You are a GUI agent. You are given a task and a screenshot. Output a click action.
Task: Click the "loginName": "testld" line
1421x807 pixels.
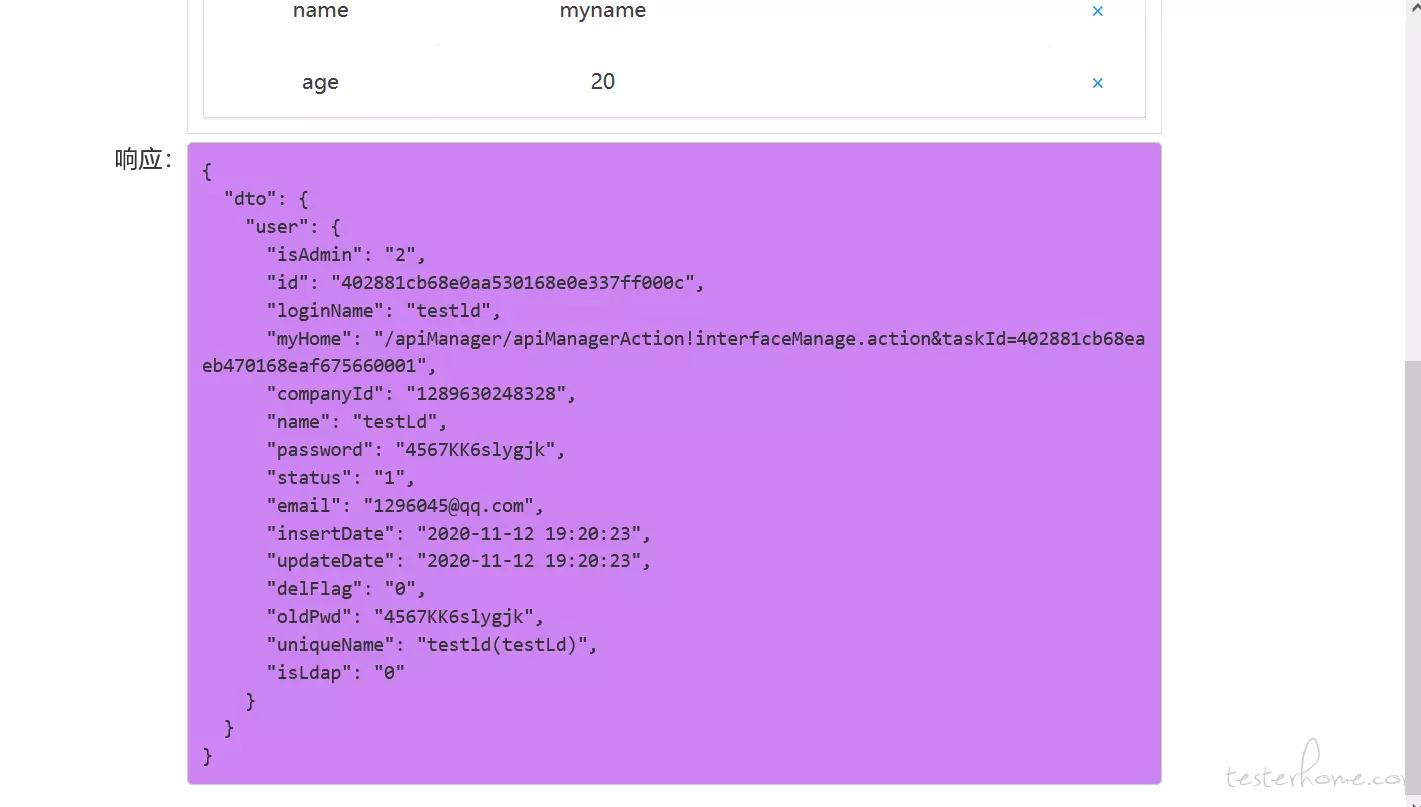pyautogui.click(x=383, y=311)
